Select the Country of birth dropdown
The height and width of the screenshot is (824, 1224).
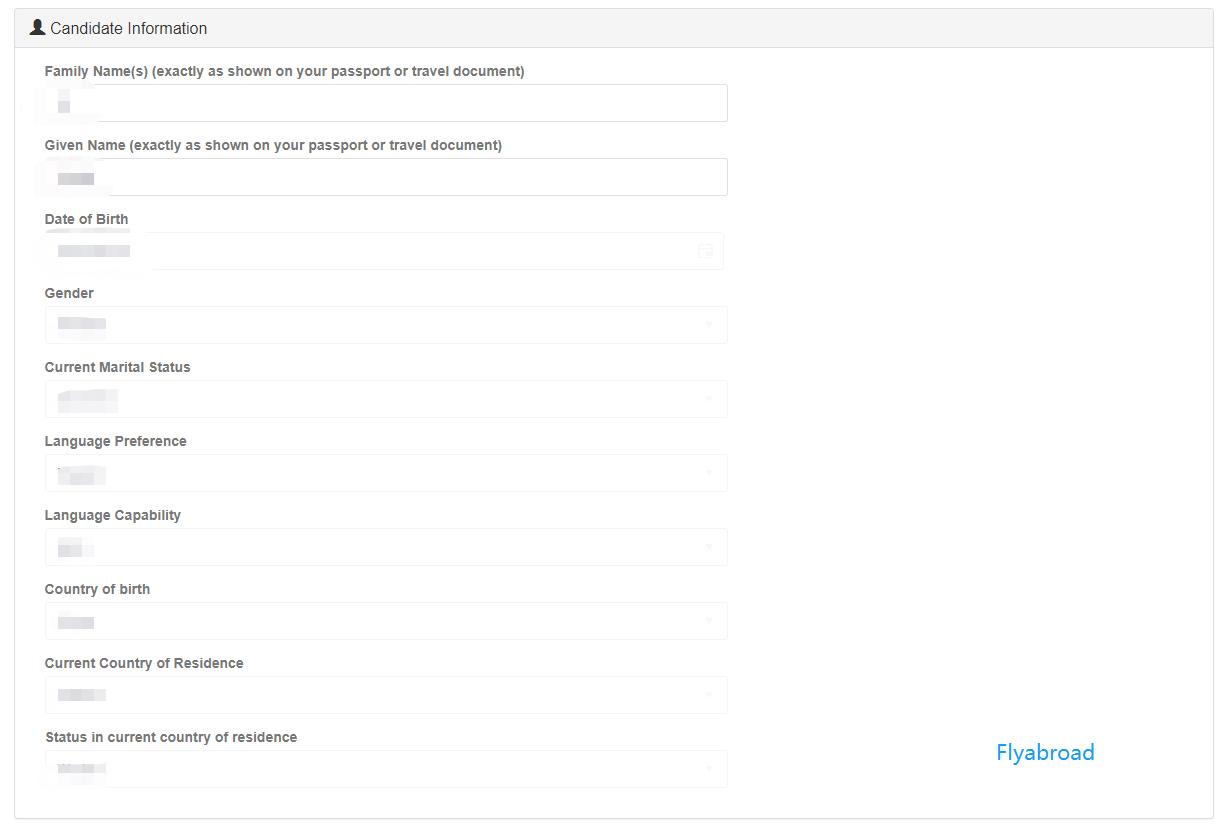[386, 621]
